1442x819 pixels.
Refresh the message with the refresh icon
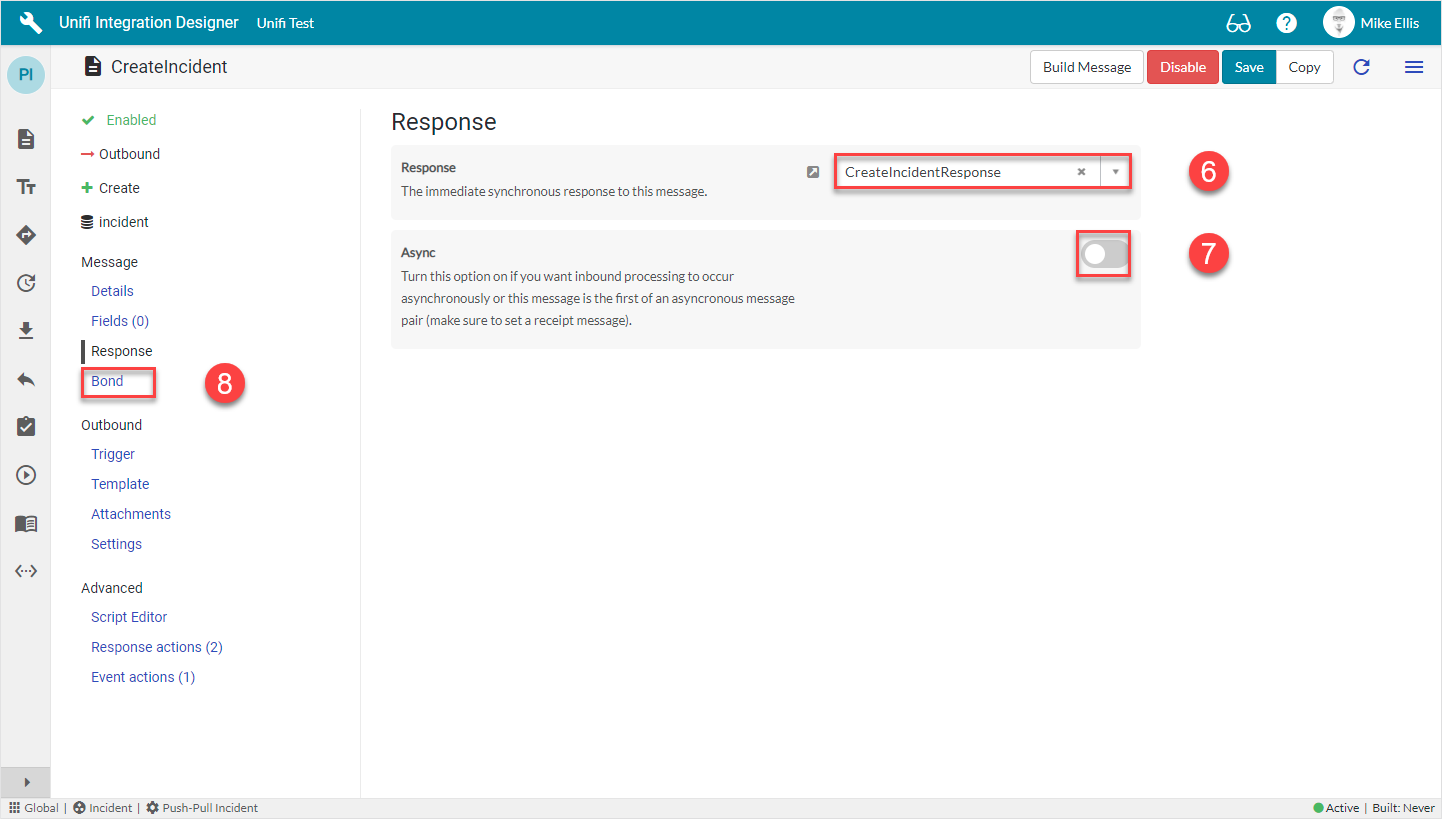coord(1361,67)
